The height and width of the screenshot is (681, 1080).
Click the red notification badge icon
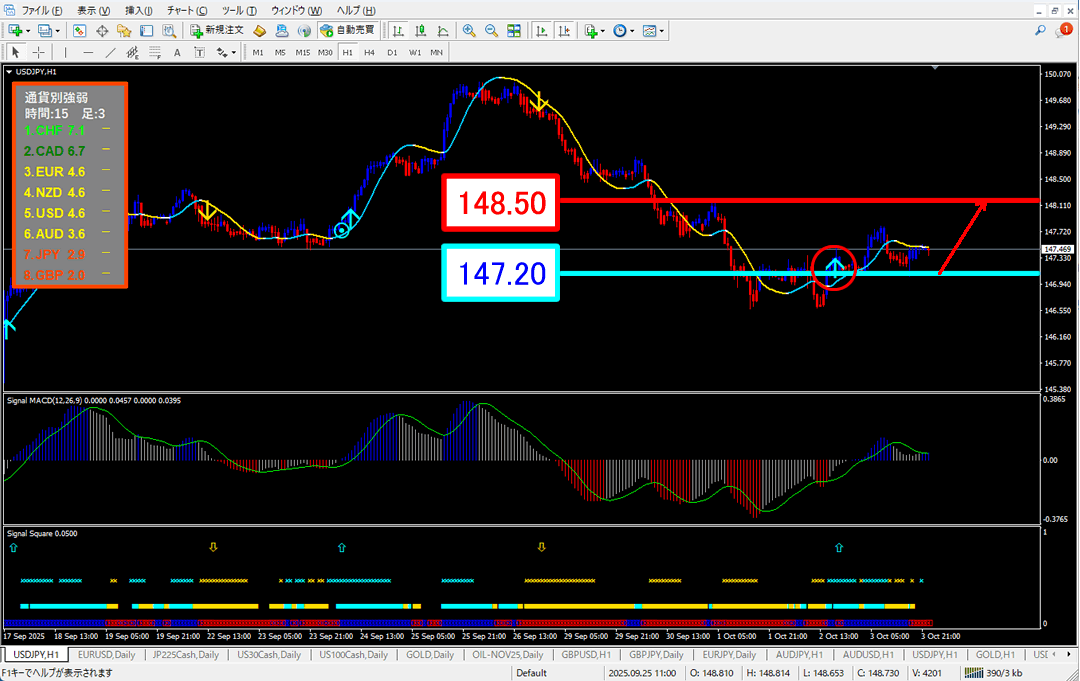click(1065, 31)
